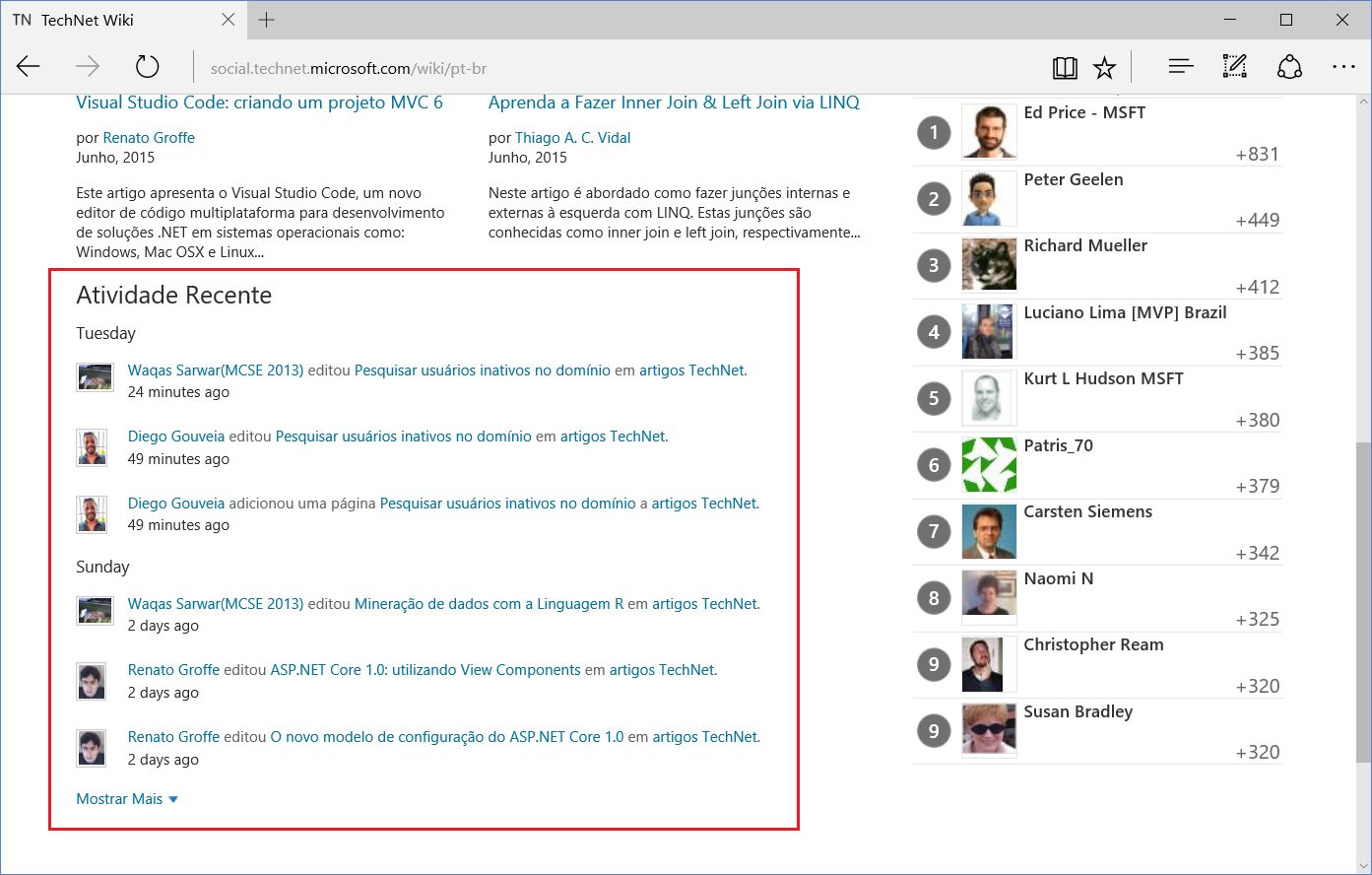1372x875 pixels.
Task: Open Diego Gouveia link in editou entry
Action: [x=176, y=437]
